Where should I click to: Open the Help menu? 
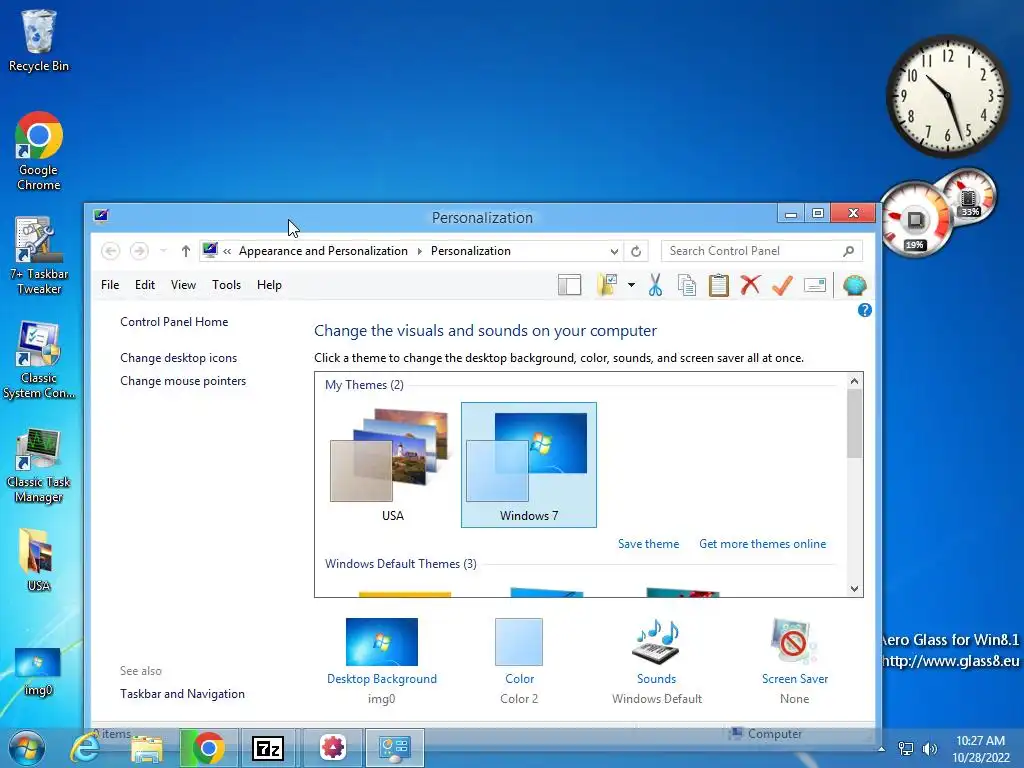point(269,285)
